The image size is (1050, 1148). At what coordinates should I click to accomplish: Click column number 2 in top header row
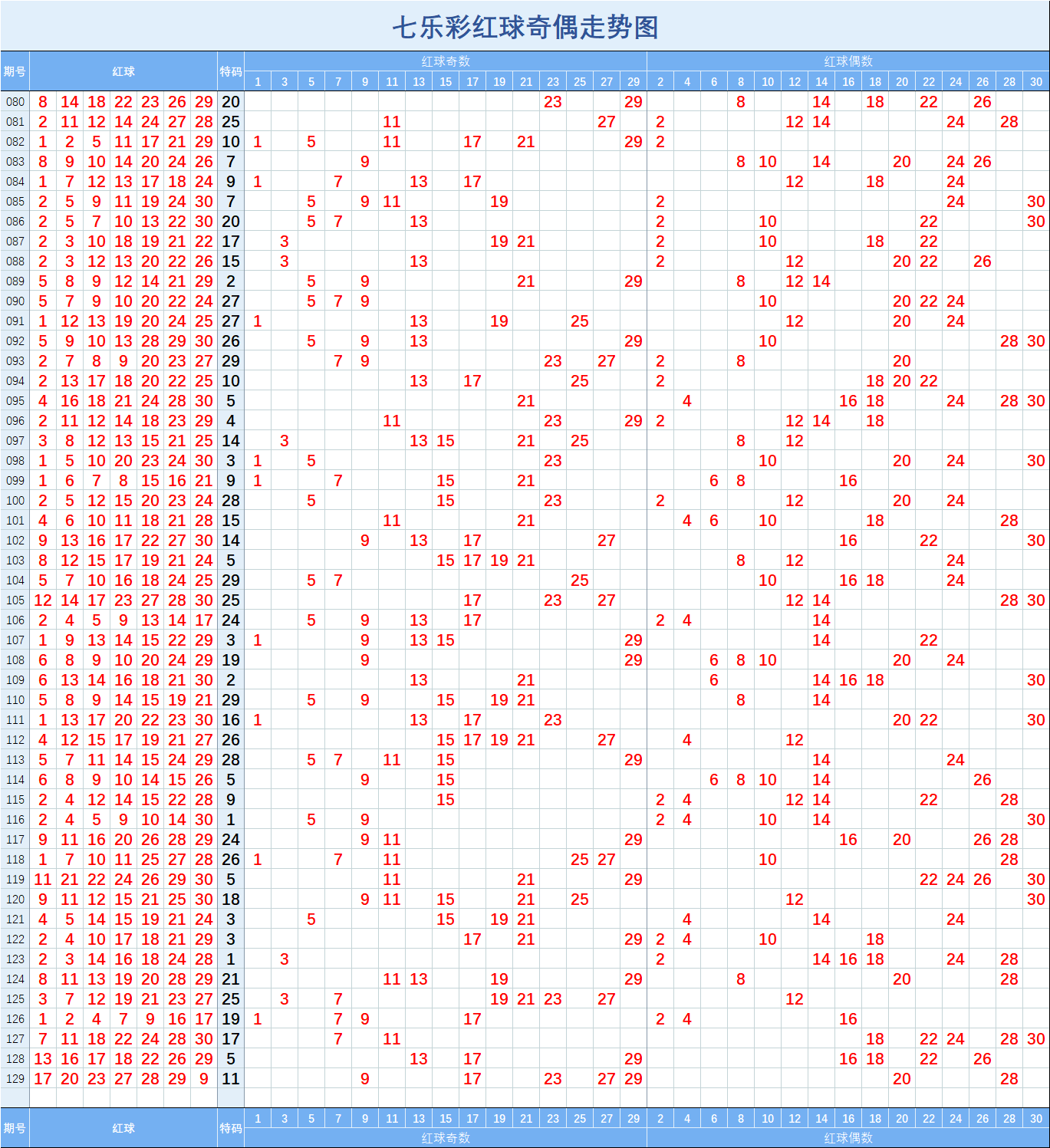coord(660,82)
